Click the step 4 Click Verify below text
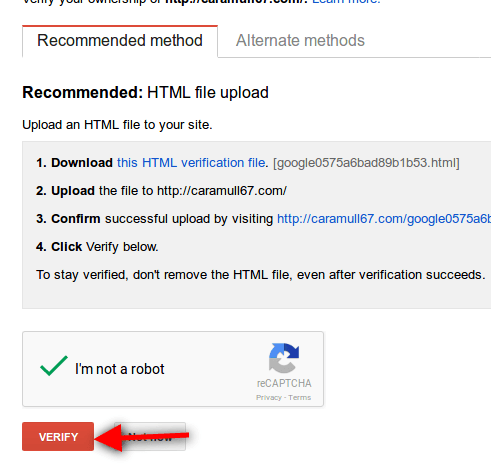491x474 pixels. pyautogui.click(x=97, y=247)
